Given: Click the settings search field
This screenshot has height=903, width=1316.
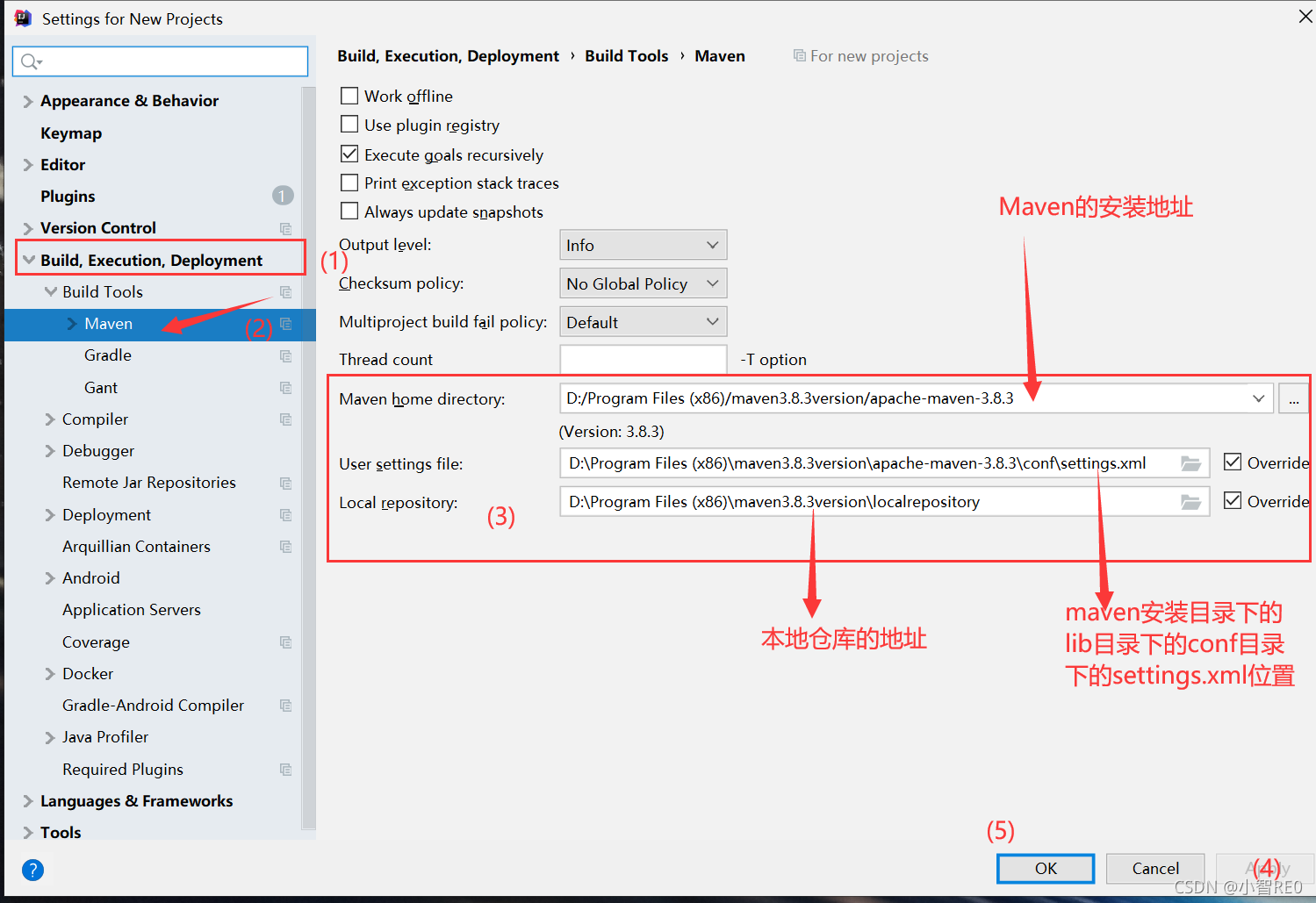Looking at the screenshot, I should tap(160, 61).
